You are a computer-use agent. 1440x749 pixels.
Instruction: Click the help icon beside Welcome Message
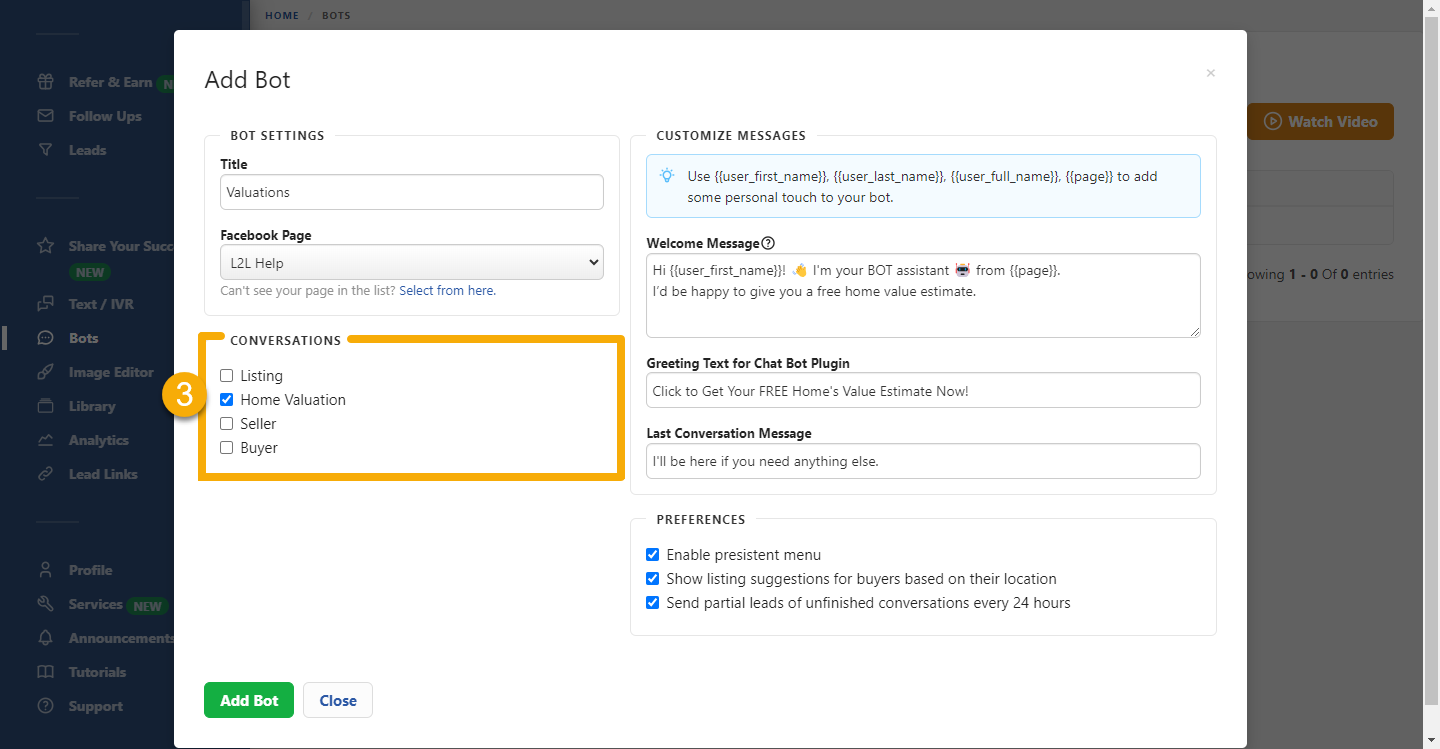coord(770,242)
